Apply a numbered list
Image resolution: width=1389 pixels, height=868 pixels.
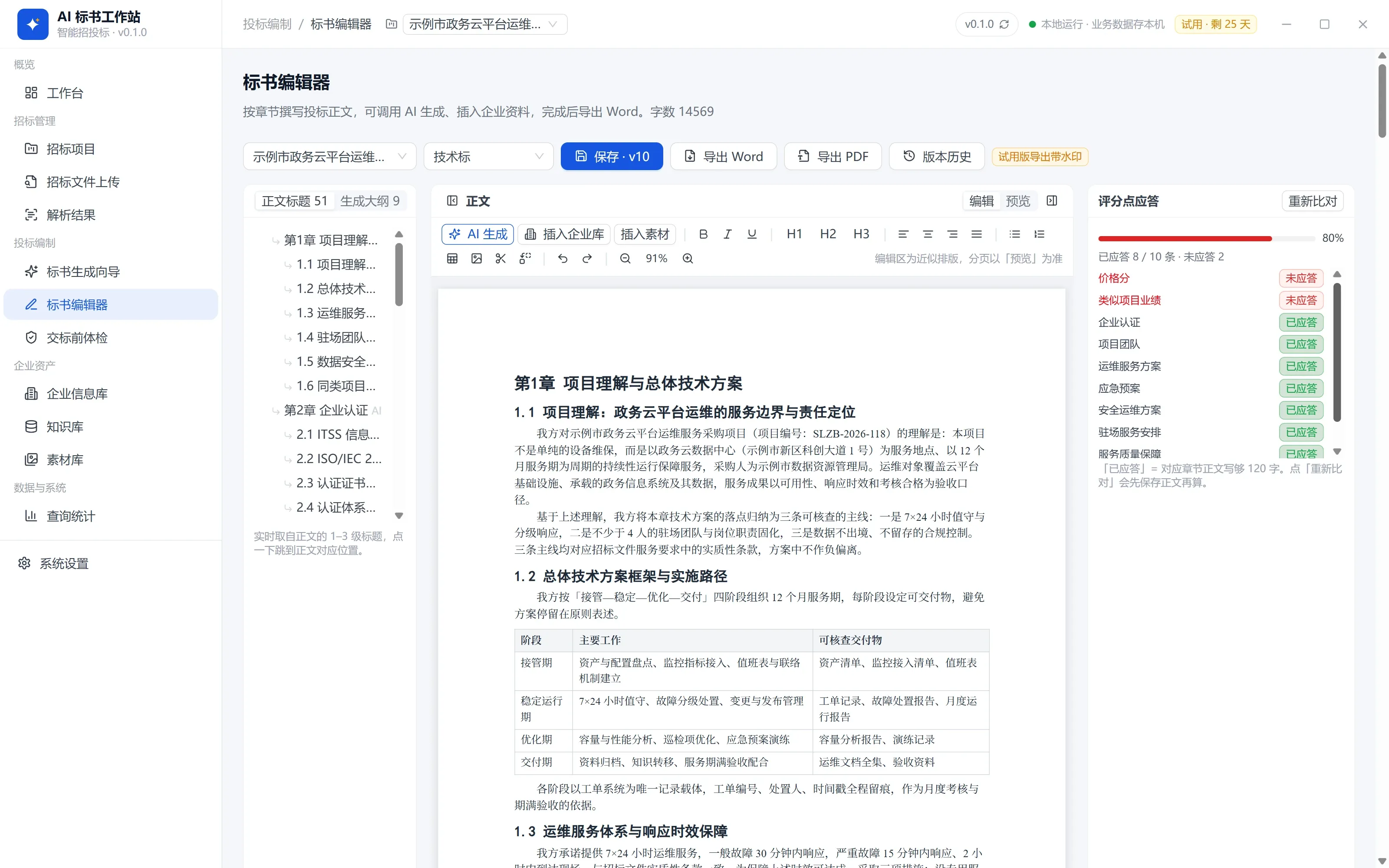click(x=1039, y=233)
